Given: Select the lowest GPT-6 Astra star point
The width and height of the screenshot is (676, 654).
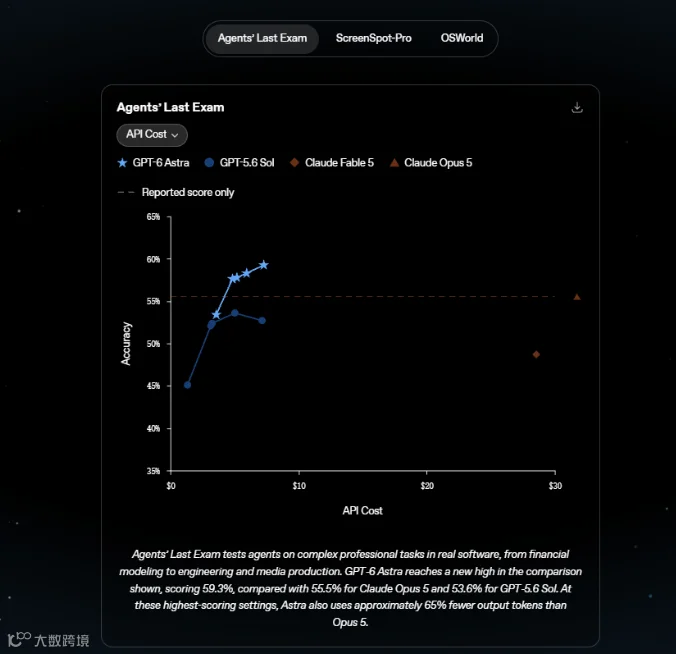Looking at the screenshot, I should 216,315.
